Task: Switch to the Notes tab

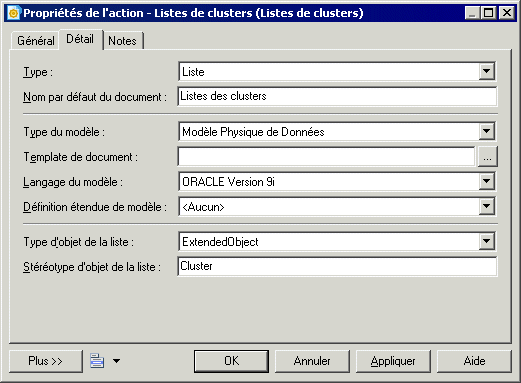Action: [122, 41]
